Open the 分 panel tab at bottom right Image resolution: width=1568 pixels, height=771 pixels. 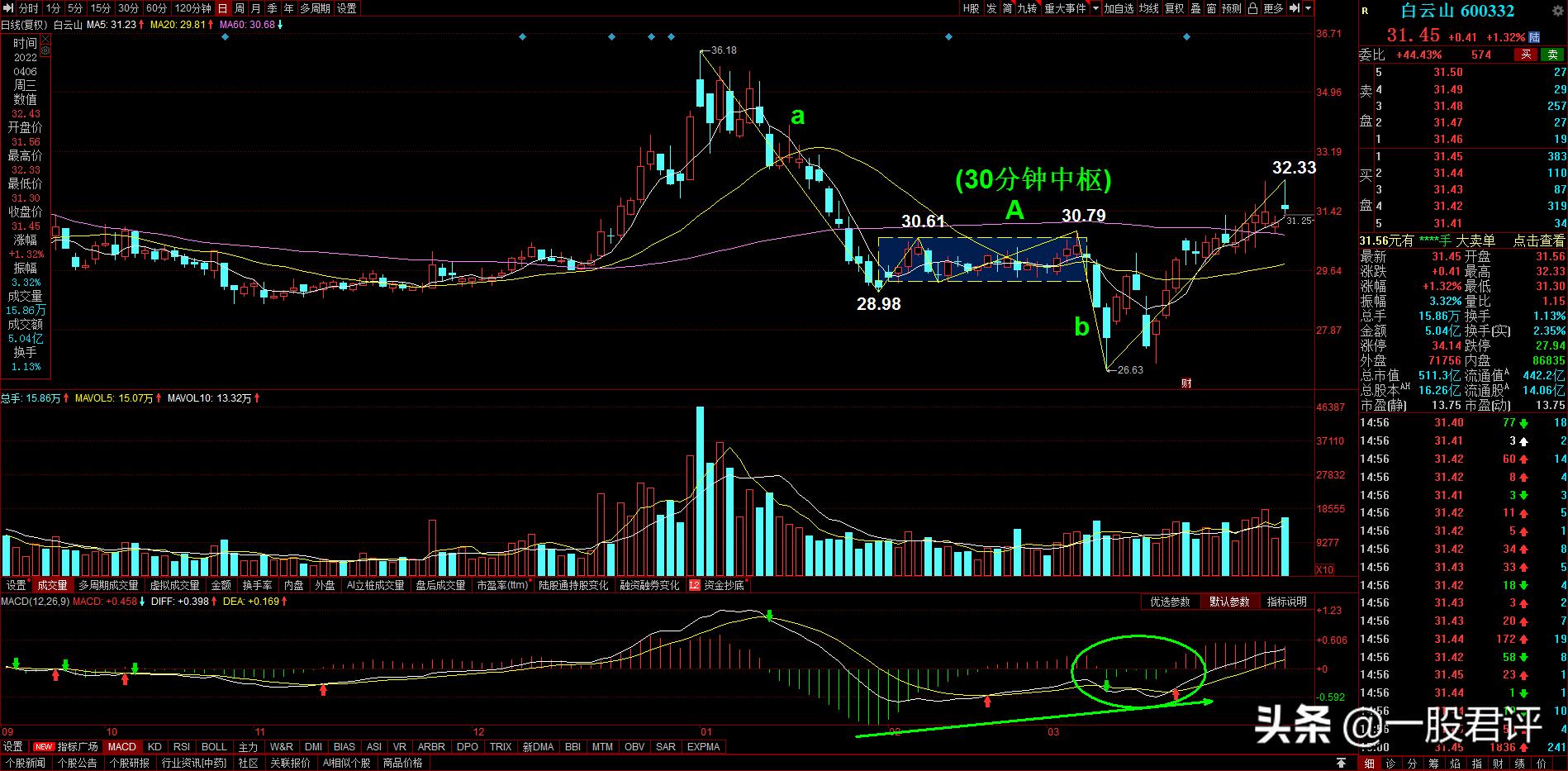pos(1413,763)
